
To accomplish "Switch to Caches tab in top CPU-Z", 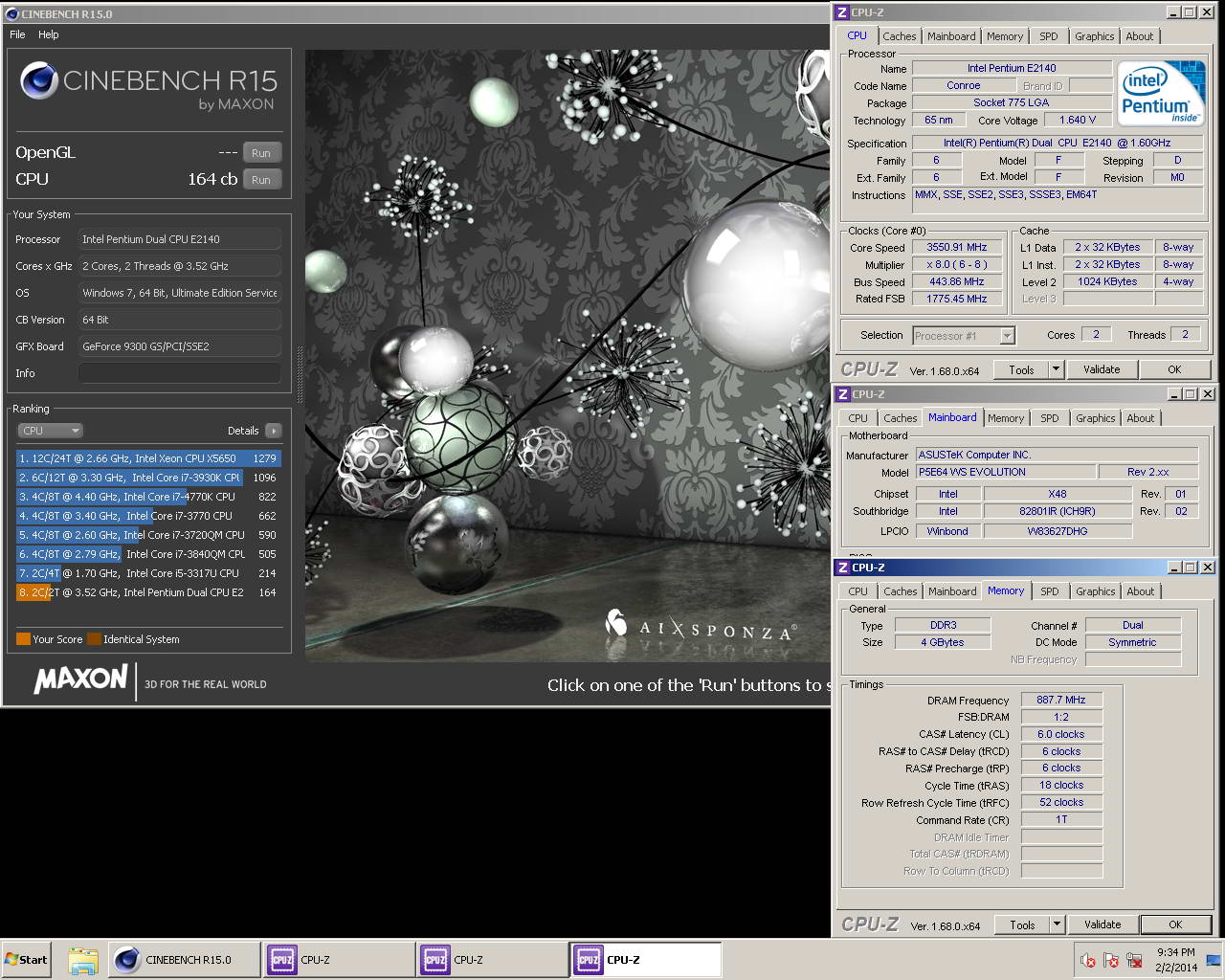I will 900,36.
